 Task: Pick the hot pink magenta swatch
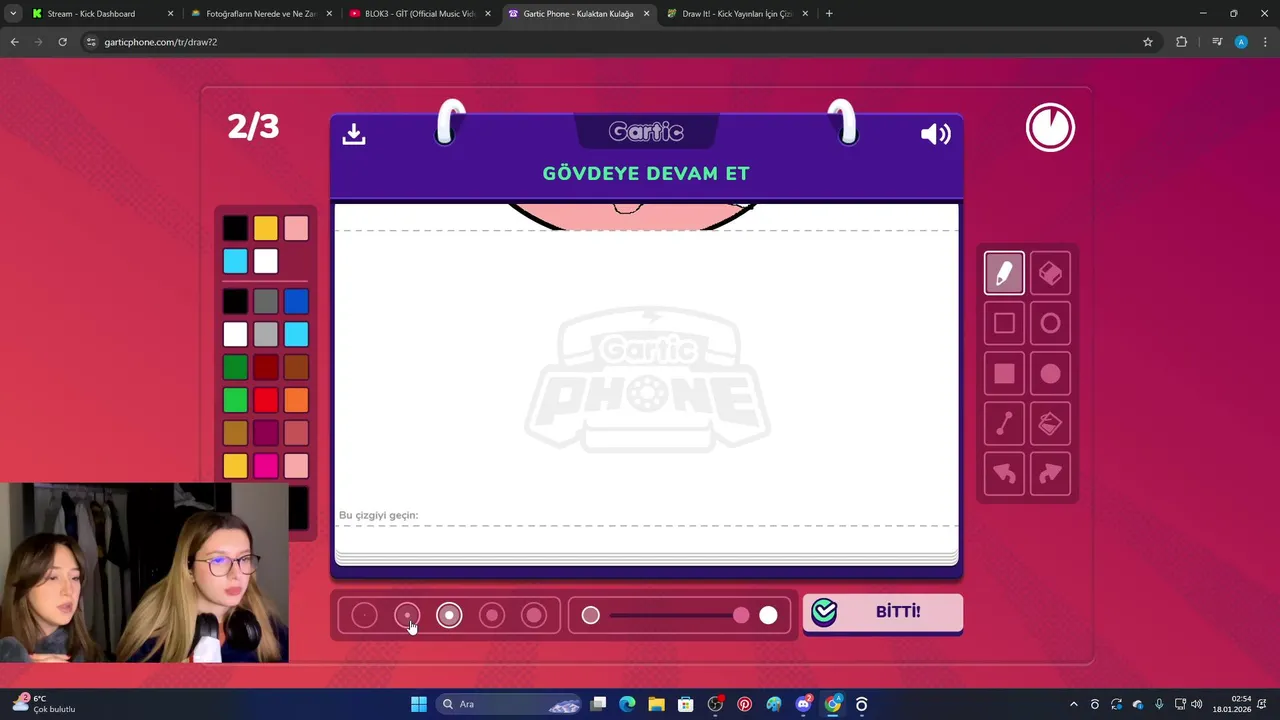pyautogui.click(x=265, y=466)
